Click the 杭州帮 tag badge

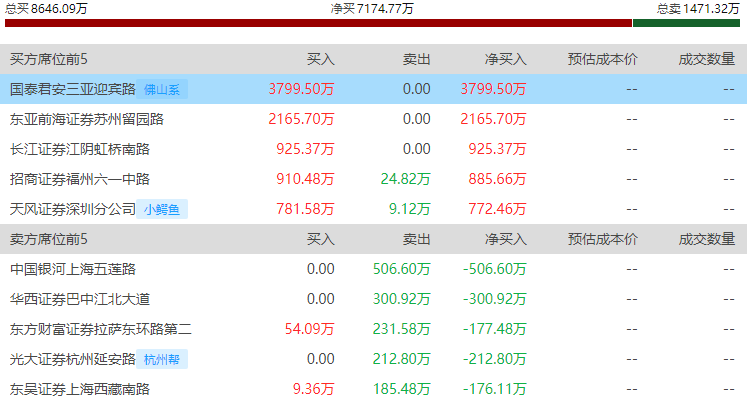pyautogui.click(x=162, y=359)
